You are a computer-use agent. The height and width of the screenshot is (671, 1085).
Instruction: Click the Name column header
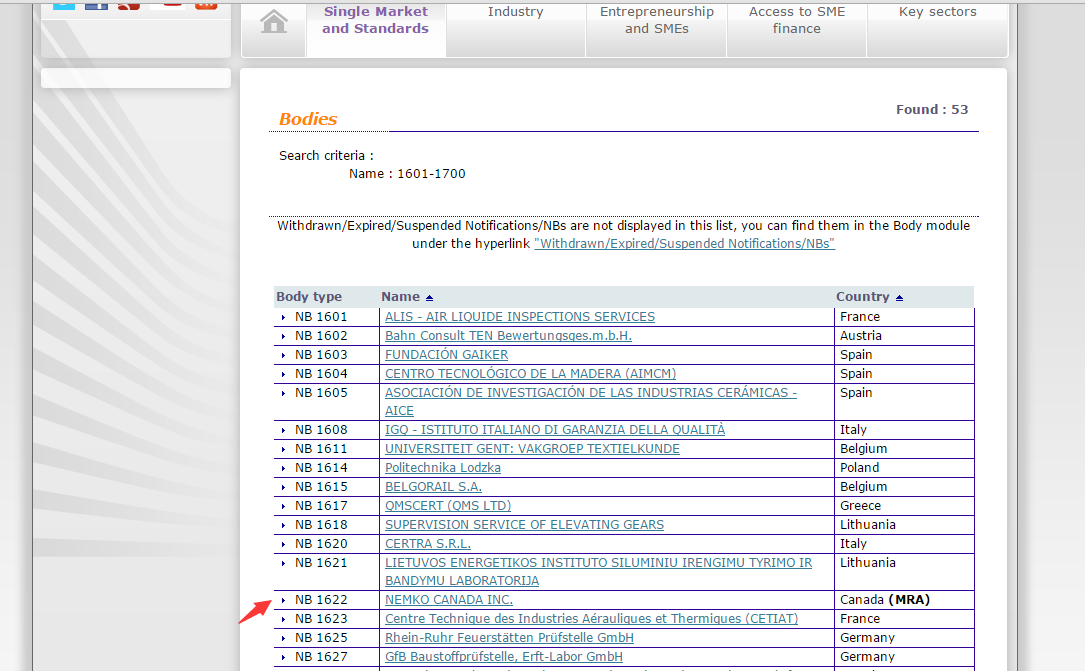click(x=401, y=297)
